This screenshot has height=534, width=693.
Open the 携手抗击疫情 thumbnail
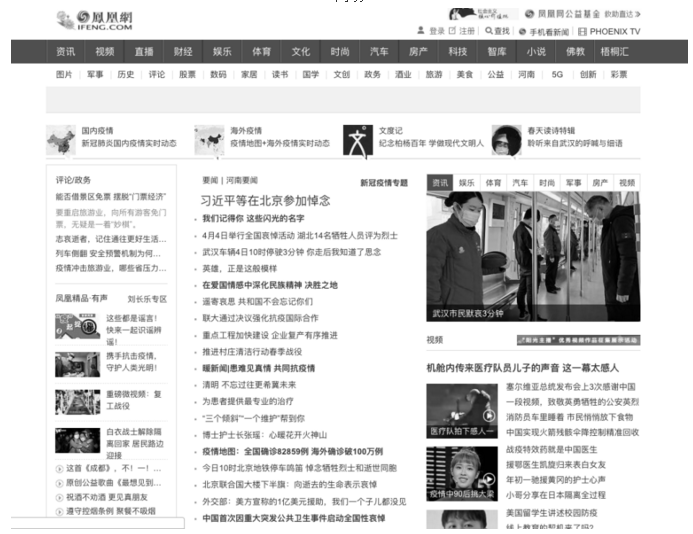(x=78, y=364)
